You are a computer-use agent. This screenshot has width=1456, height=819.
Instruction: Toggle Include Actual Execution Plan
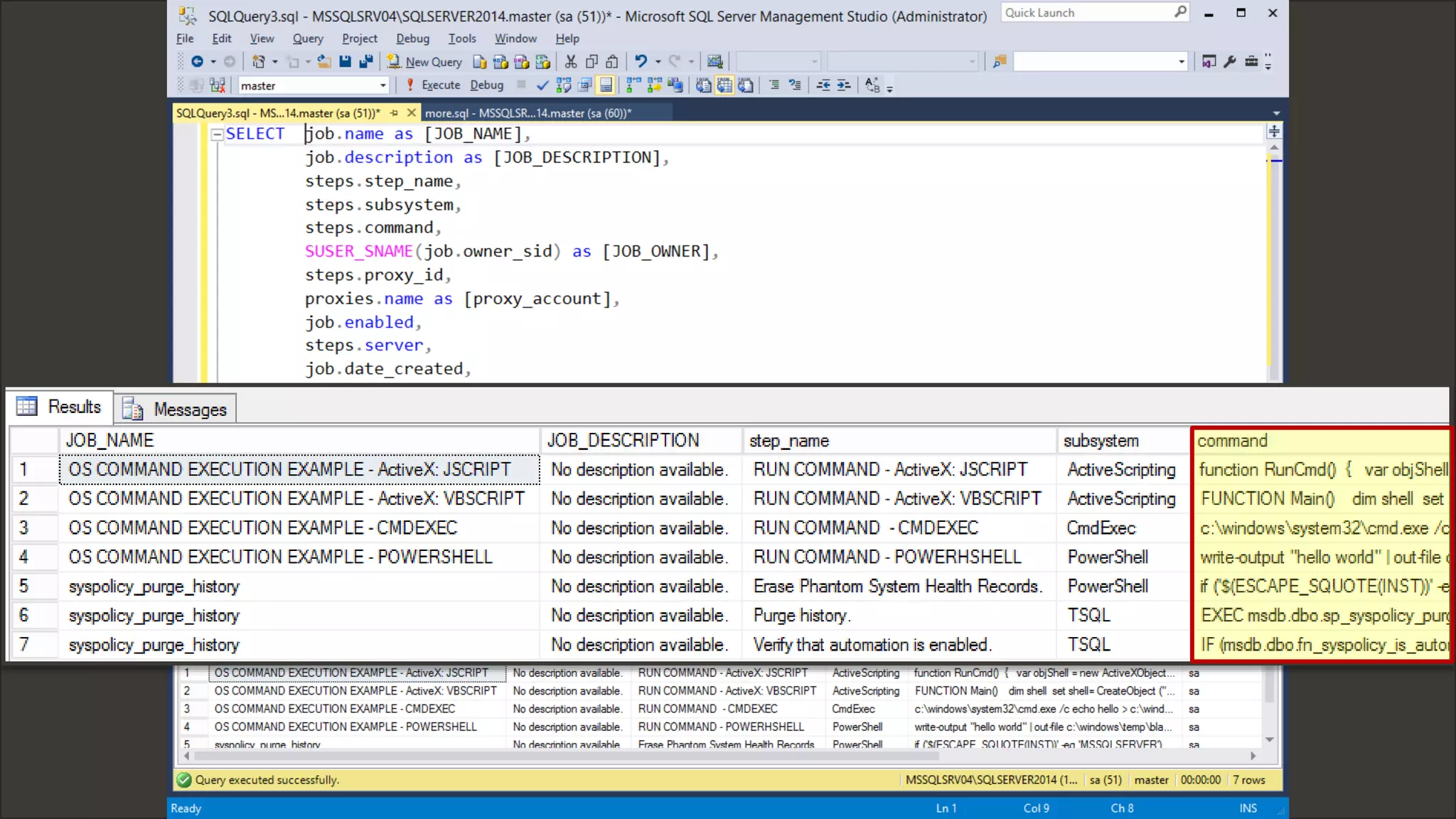(633, 85)
